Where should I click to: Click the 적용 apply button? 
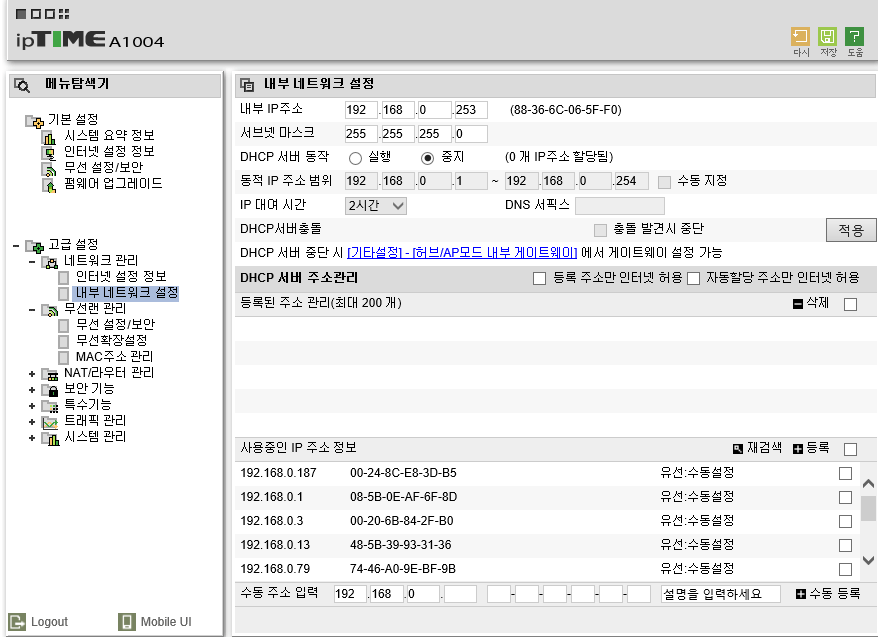851,230
